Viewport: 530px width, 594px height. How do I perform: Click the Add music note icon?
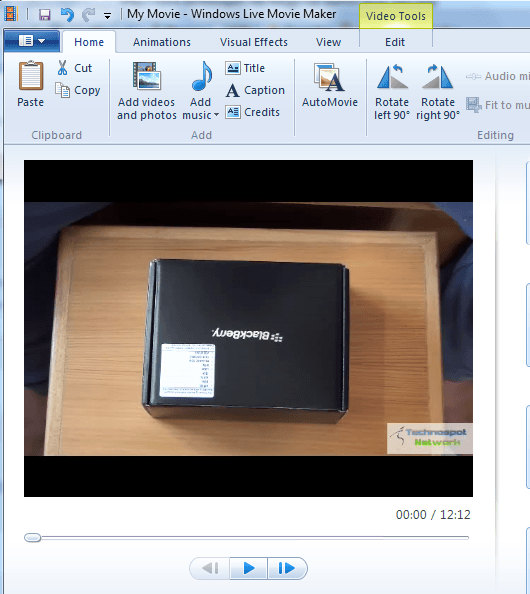pyautogui.click(x=201, y=77)
